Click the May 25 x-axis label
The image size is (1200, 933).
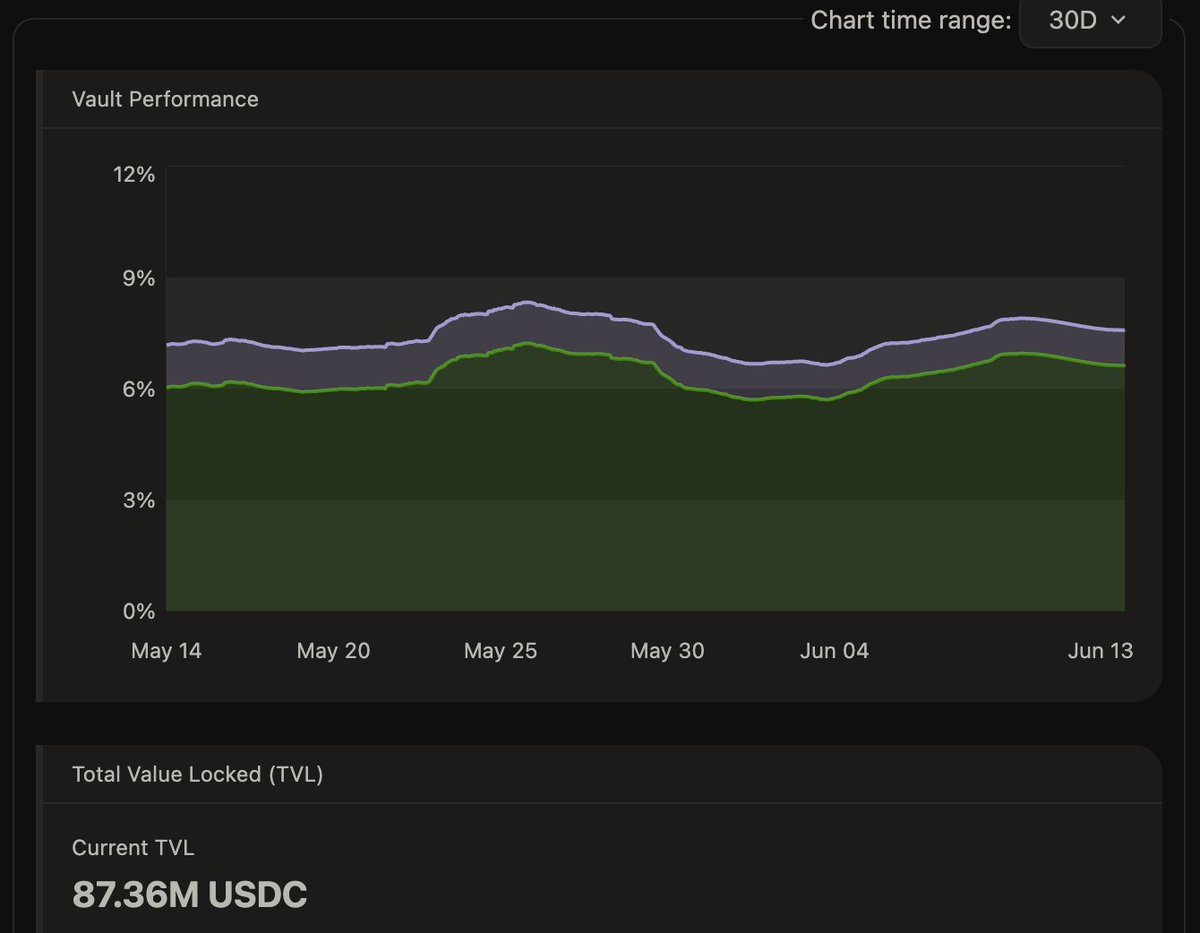click(x=500, y=651)
